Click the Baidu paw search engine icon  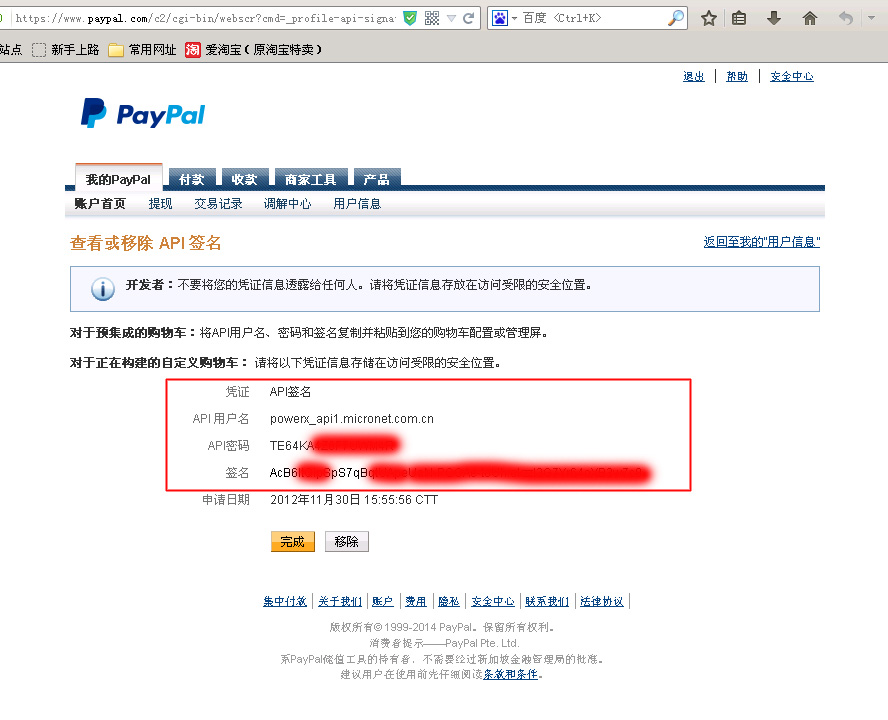click(x=500, y=18)
